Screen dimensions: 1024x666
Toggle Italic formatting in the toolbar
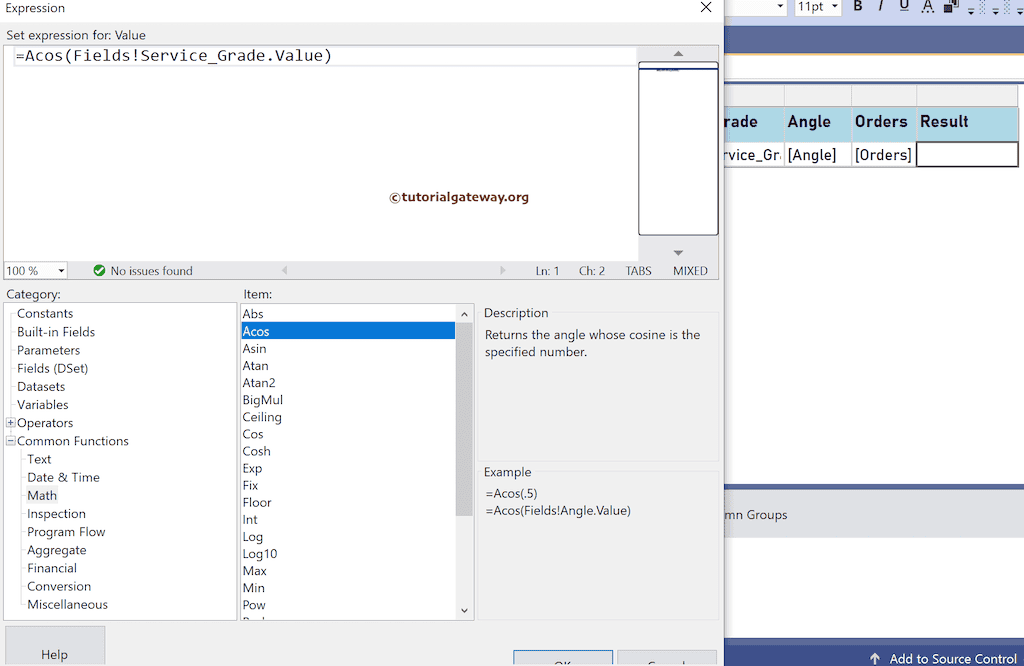(880, 6)
